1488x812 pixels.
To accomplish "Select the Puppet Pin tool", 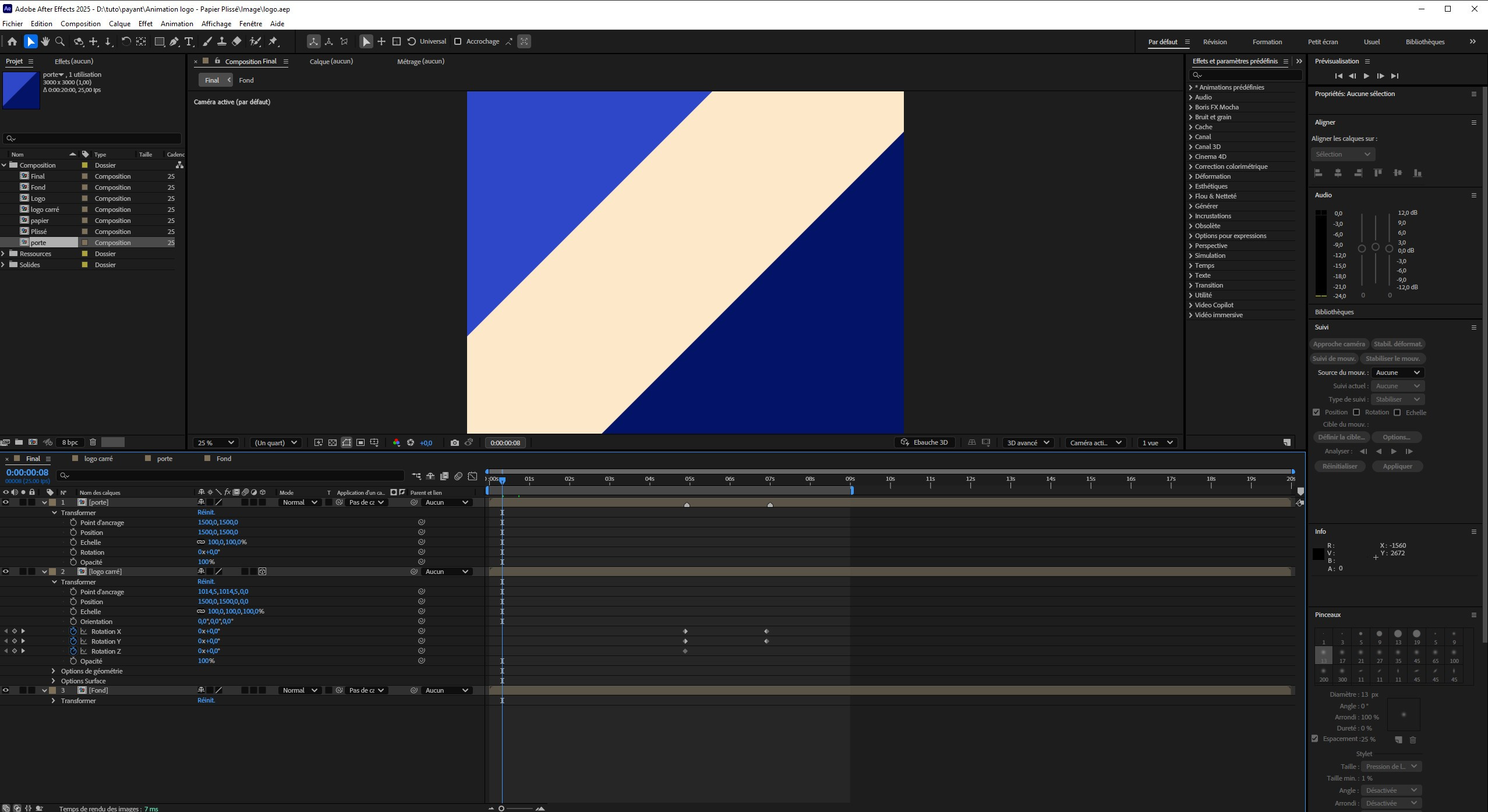I will pyautogui.click(x=273, y=41).
